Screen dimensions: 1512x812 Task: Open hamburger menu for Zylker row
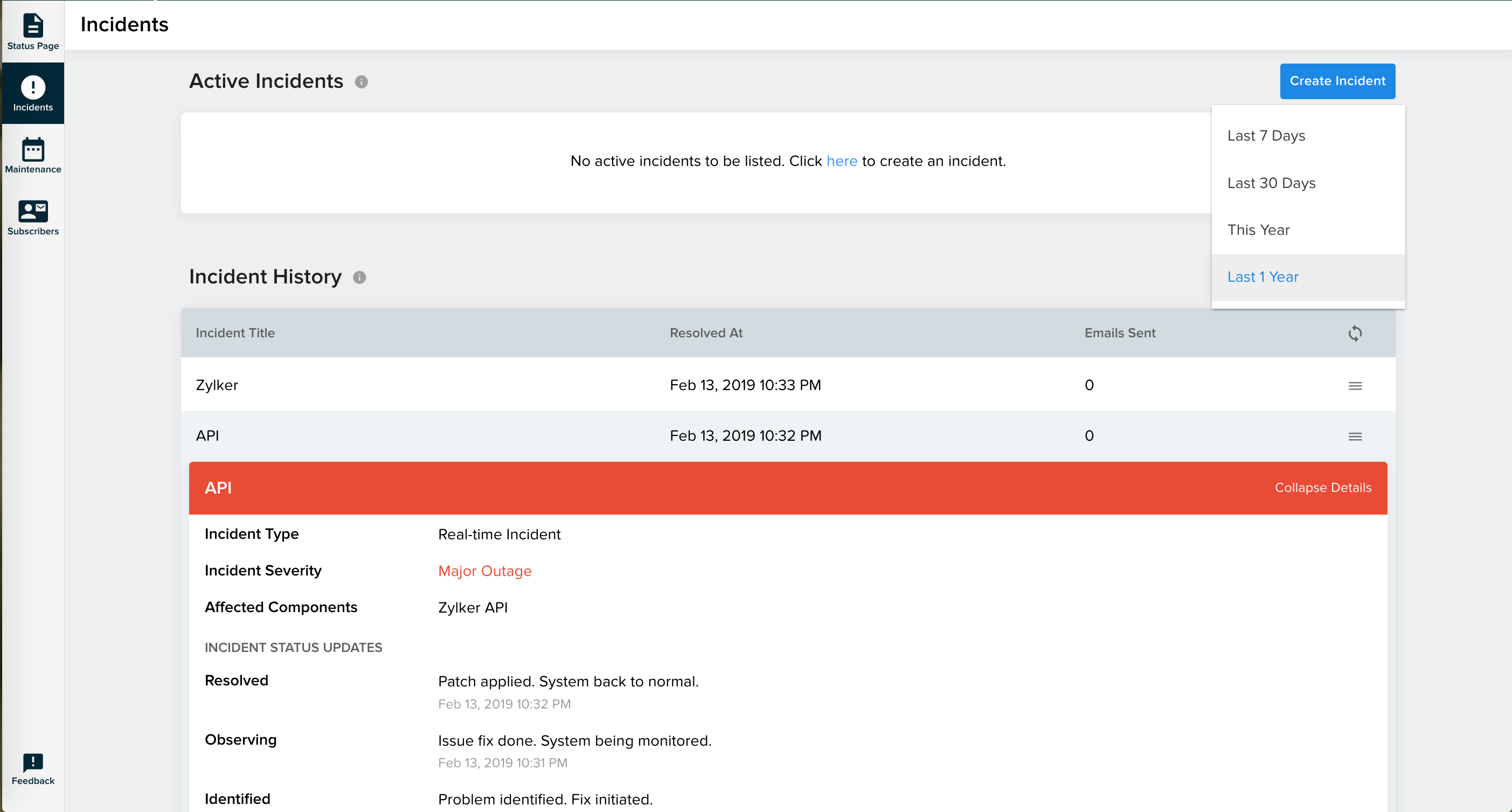click(1355, 385)
